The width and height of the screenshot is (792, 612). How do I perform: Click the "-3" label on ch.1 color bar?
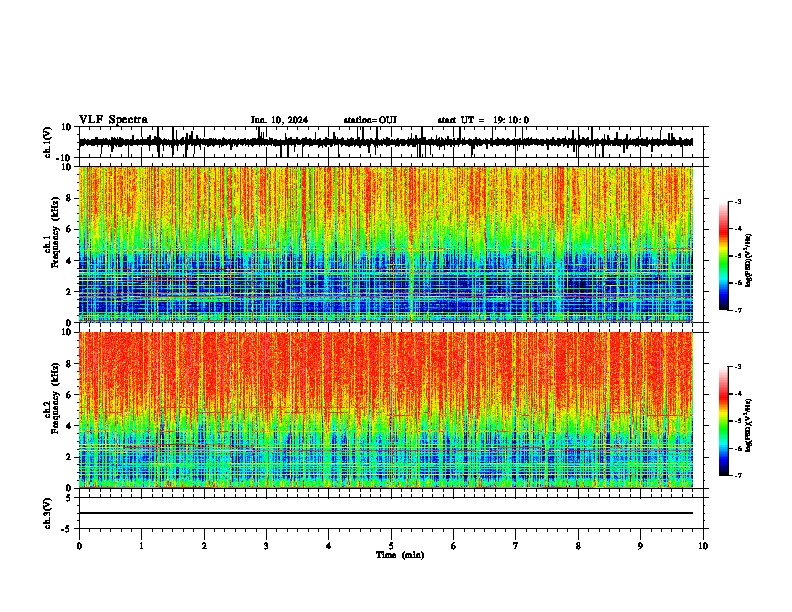(x=737, y=201)
